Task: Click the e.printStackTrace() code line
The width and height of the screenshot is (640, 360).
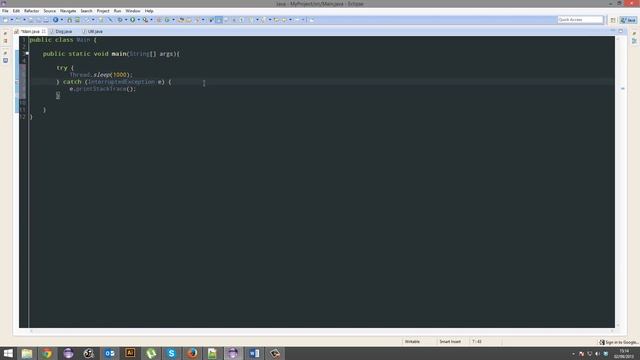Action: click(x=102, y=89)
